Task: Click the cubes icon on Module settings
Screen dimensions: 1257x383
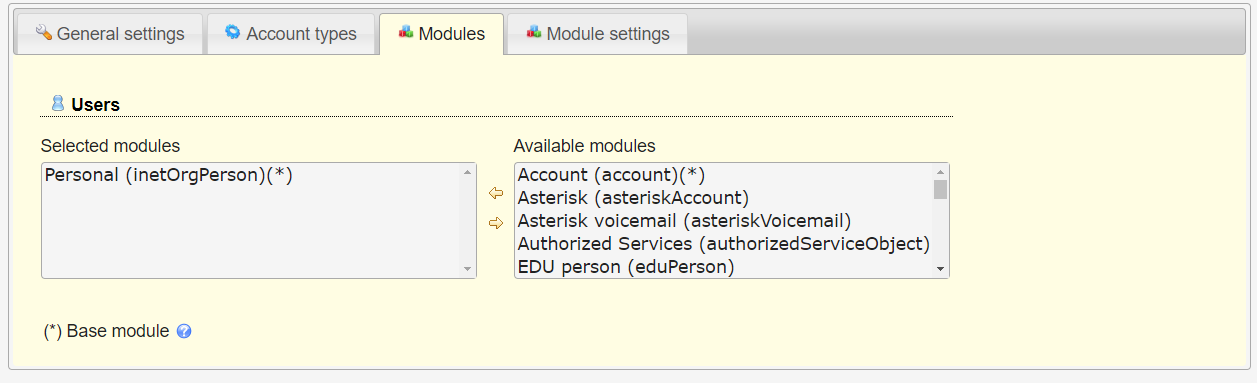Action: [x=534, y=33]
